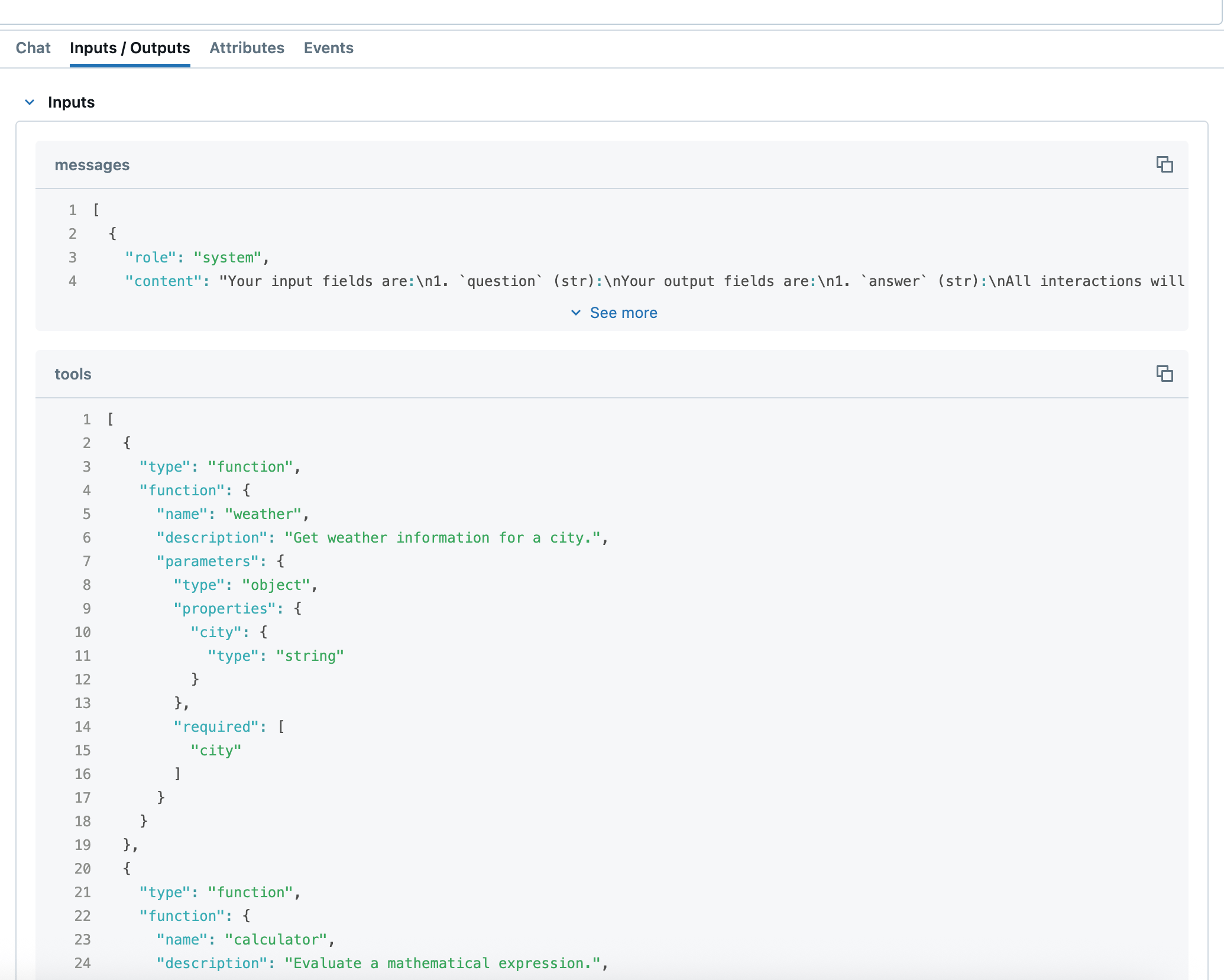Click the "properties" key in tools JSON
Screen dimensions: 1224x980
pos(225,609)
